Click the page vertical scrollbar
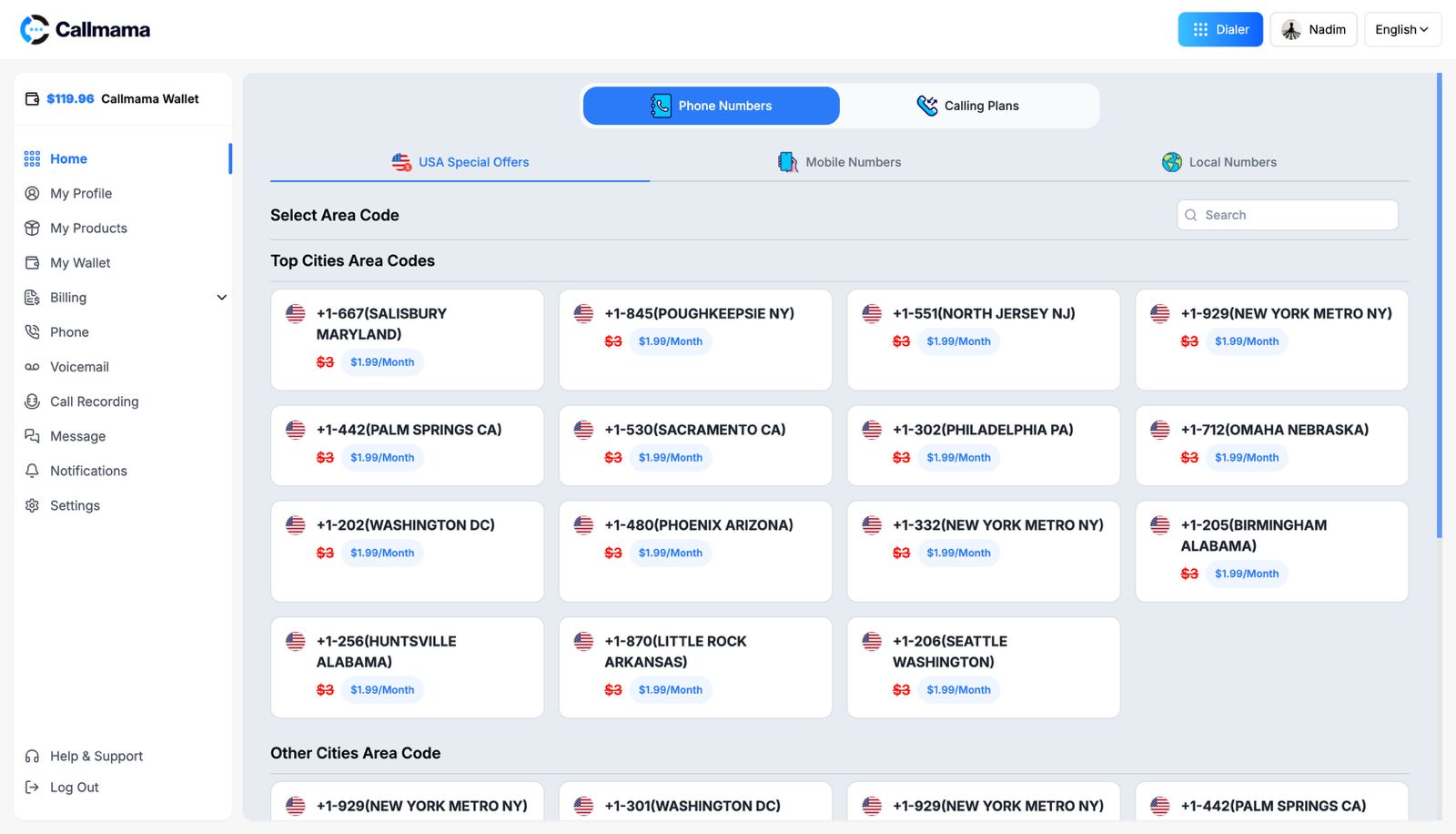The image size is (1456, 834). tap(1440, 305)
